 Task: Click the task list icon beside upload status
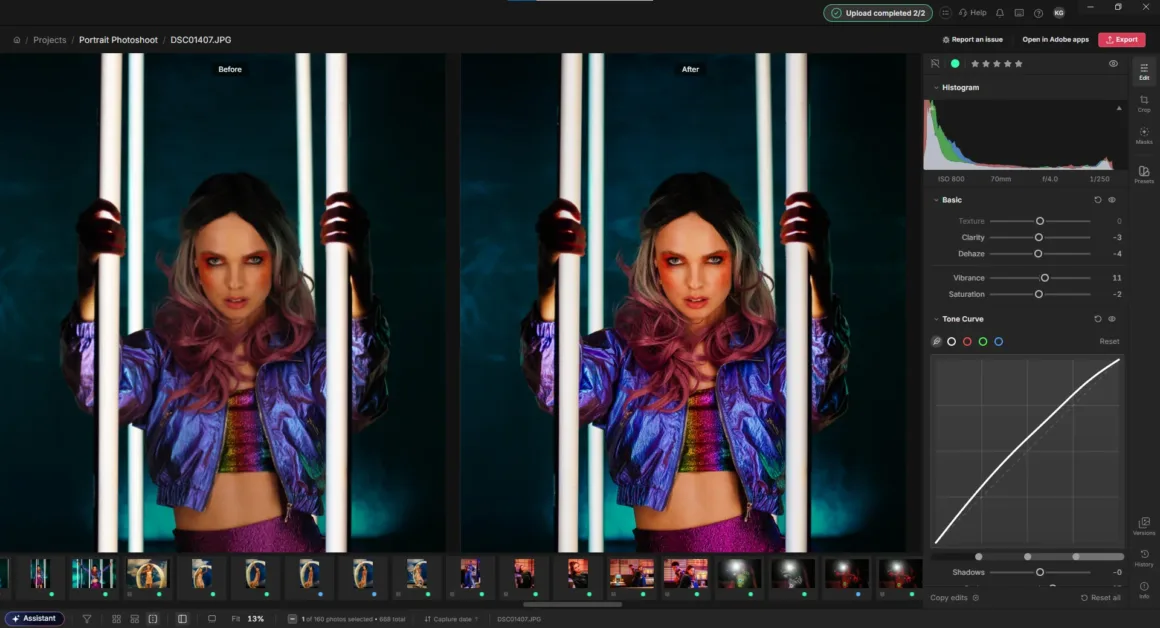point(945,13)
